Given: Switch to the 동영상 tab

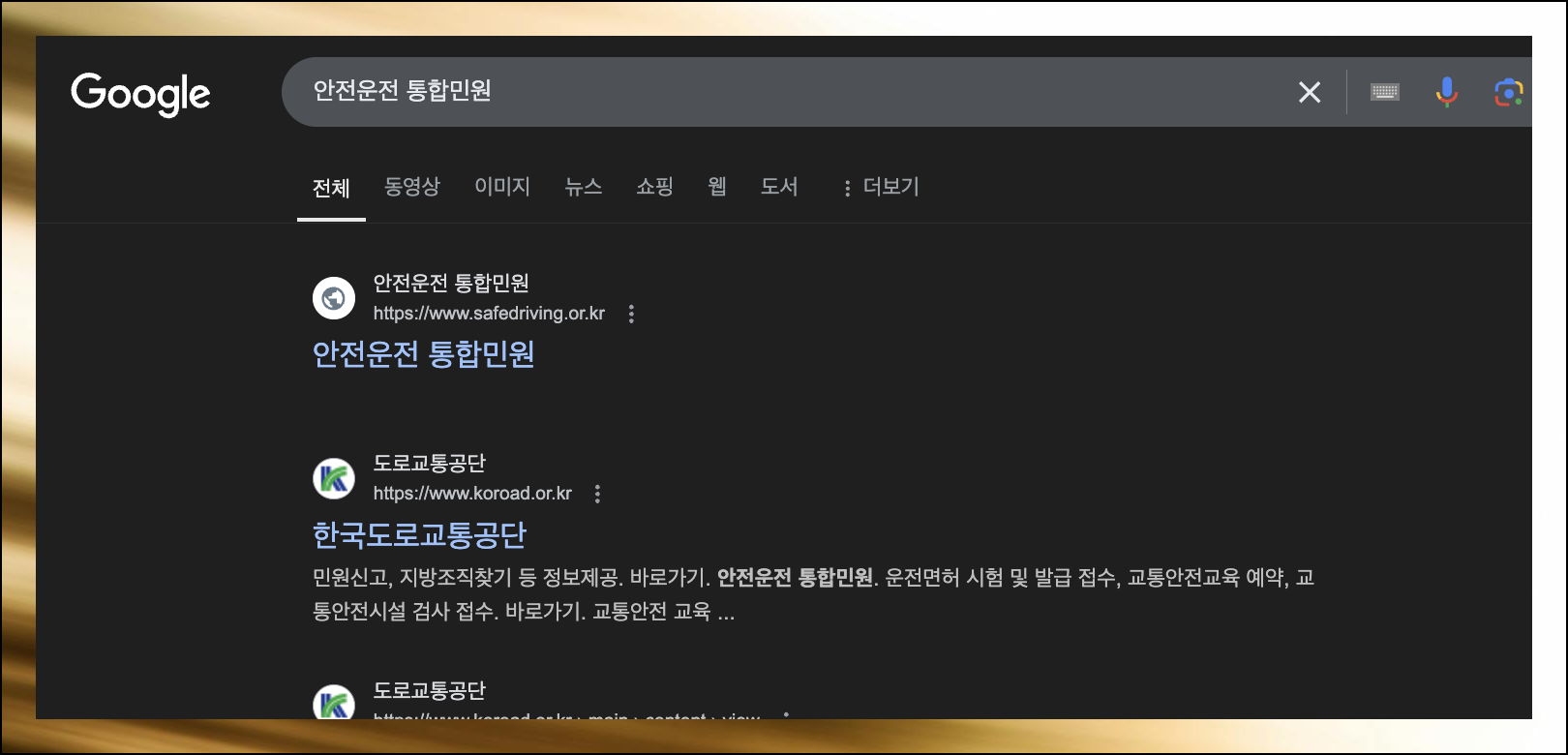Looking at the screenshot, I should tap(412, 186).
